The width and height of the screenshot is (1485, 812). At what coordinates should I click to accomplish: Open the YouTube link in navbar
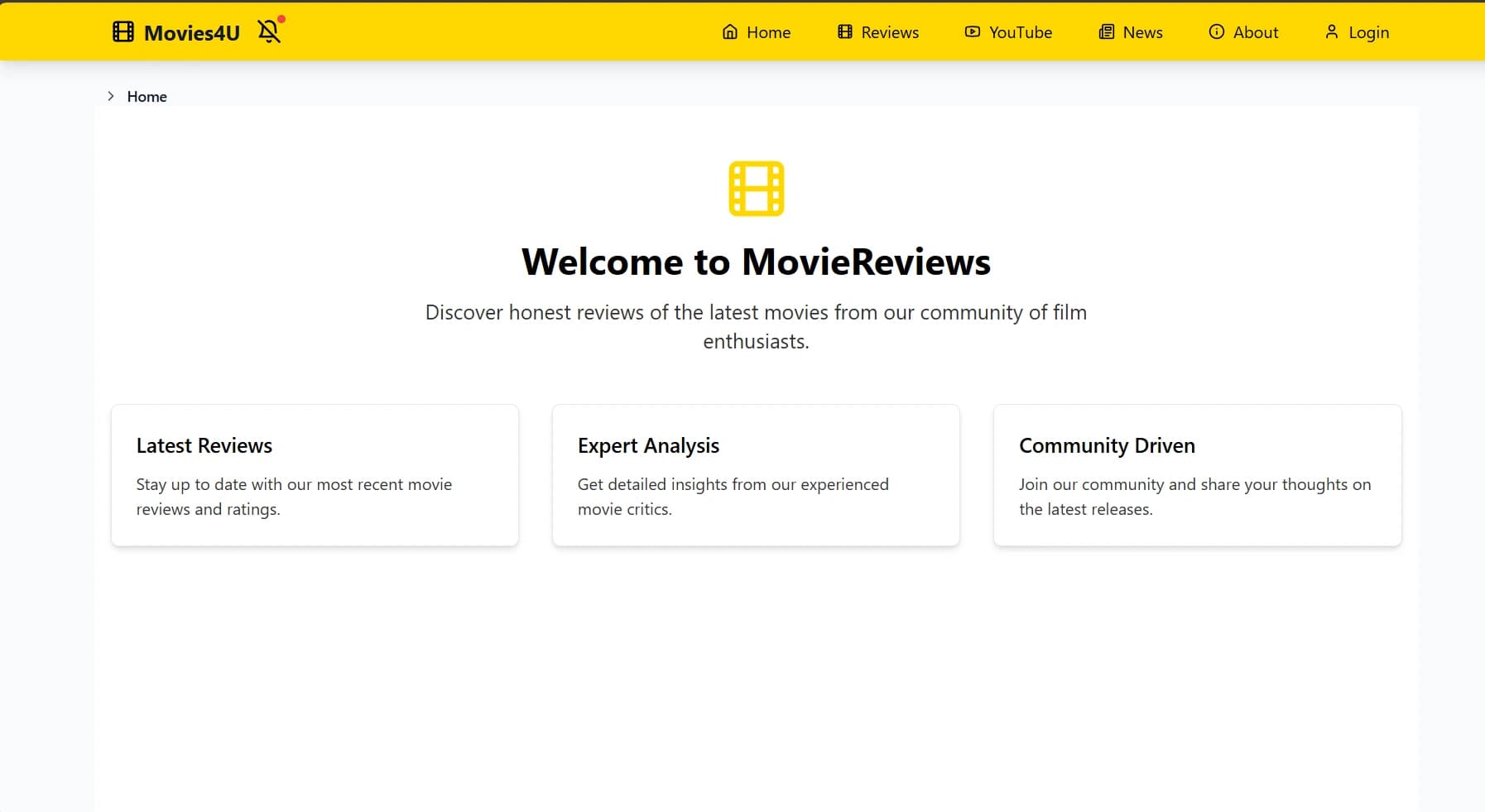[1020, 31]
